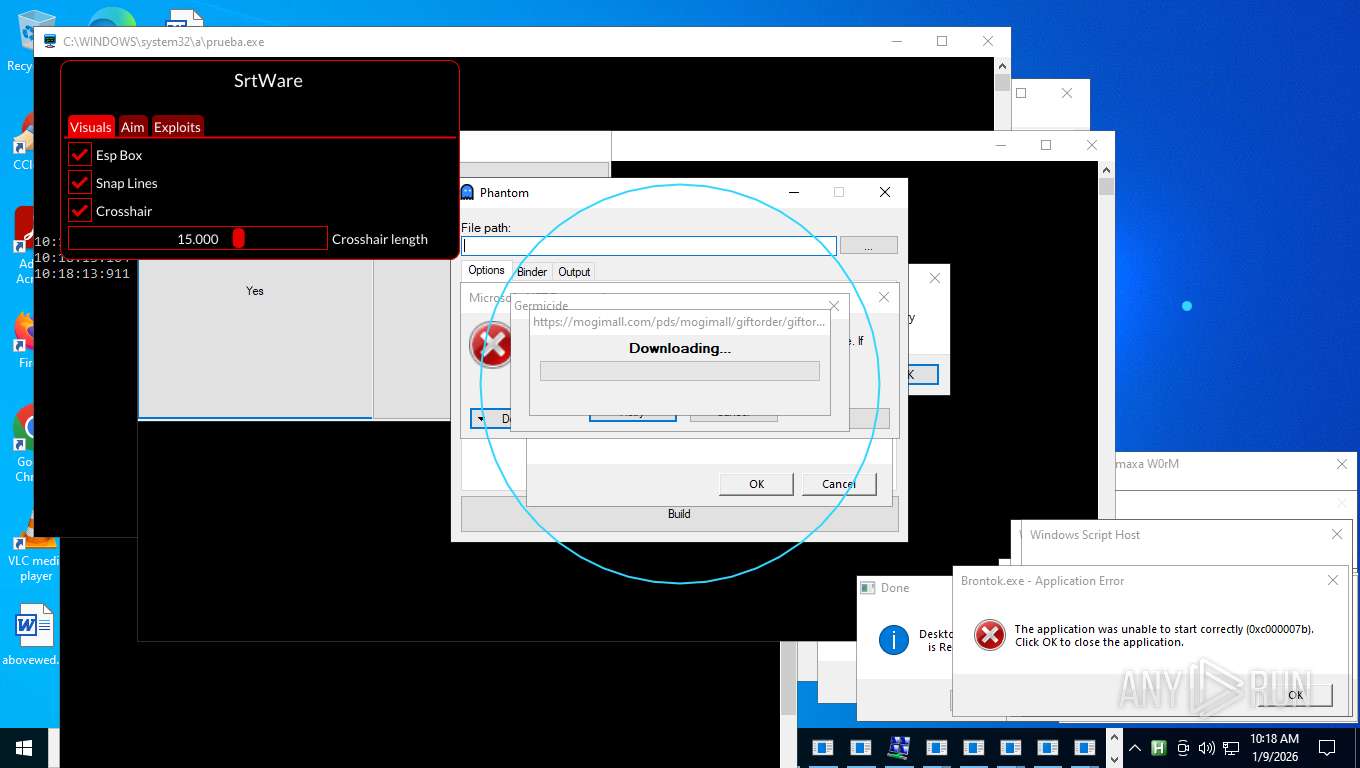Click the blue info icon in Done dialog
This screenshot has width=1360, height=768.
(x=893, y=639)
